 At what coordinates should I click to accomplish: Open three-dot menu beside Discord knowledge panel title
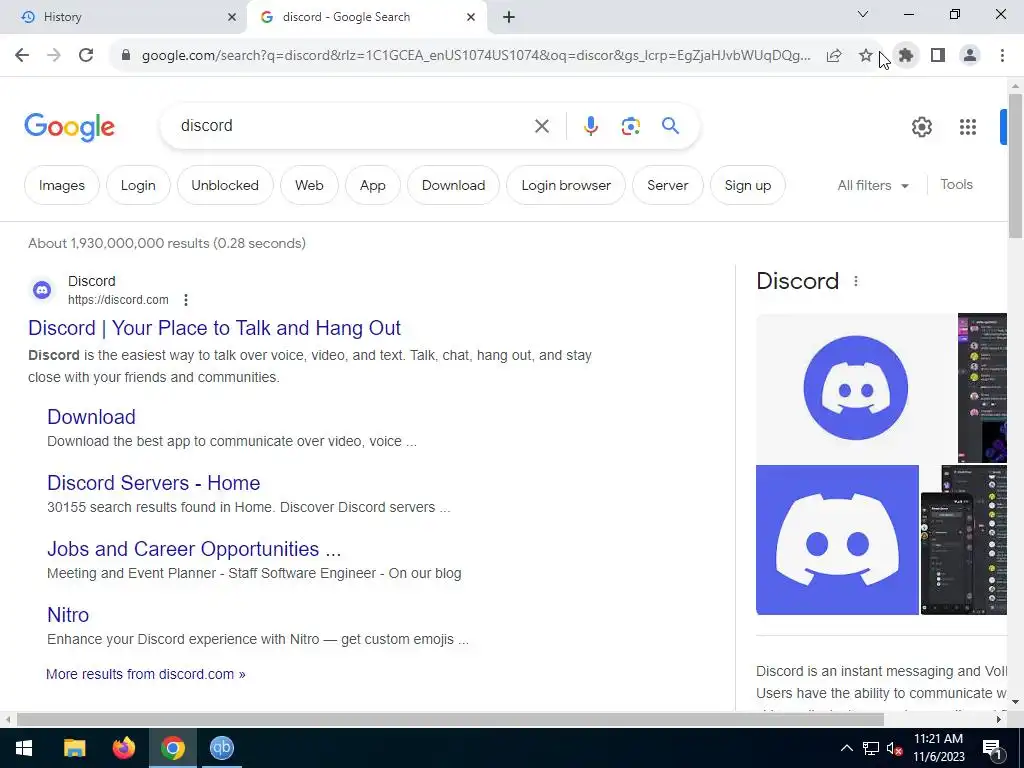pos(856,281)
